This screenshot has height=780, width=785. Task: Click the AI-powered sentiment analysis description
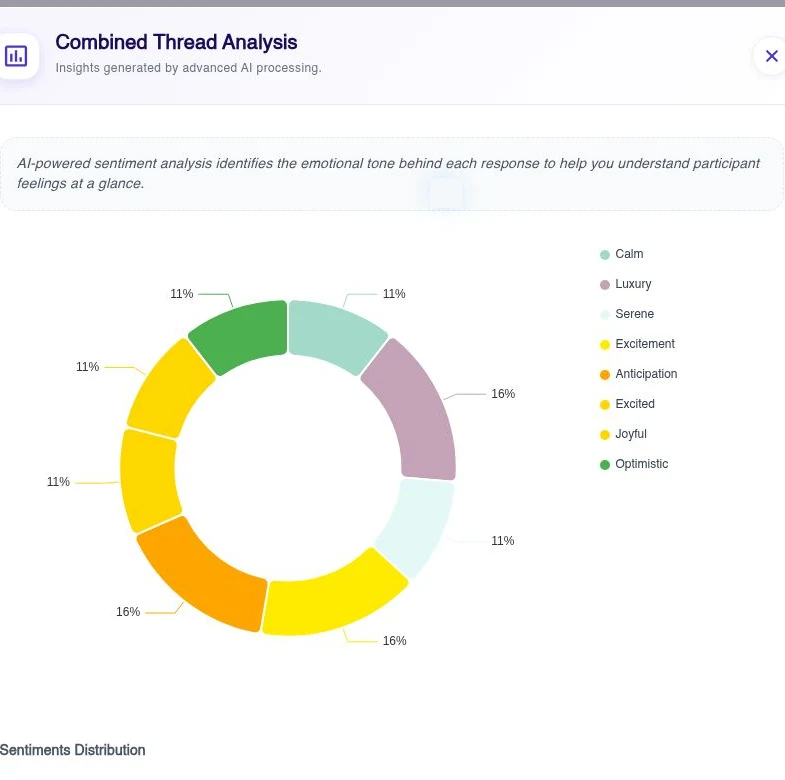click(x=388, y=173)
